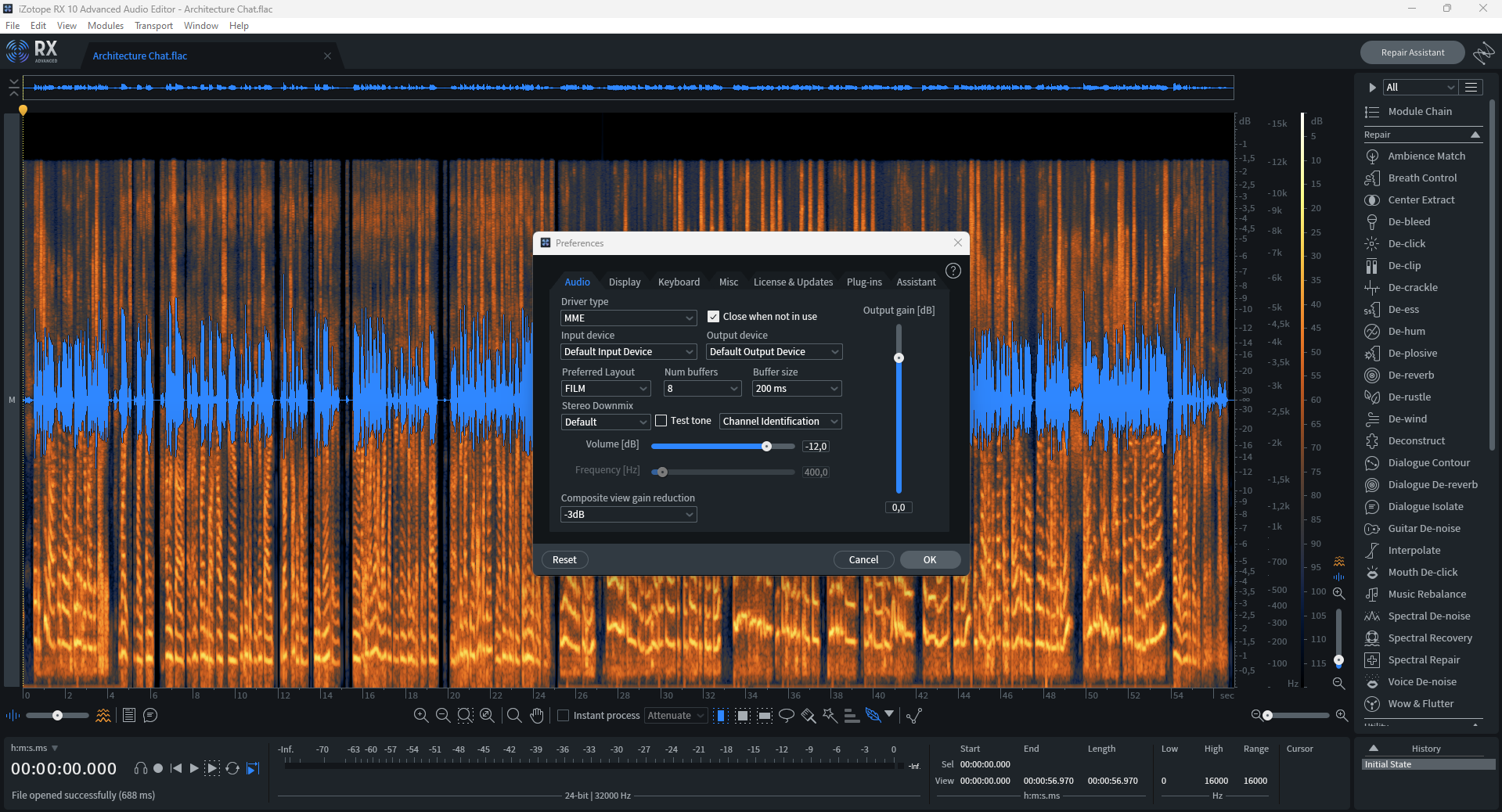Choose the time-frequency selection tool
The width and height of the screenshot is (1502, 812).
[743, 715]
